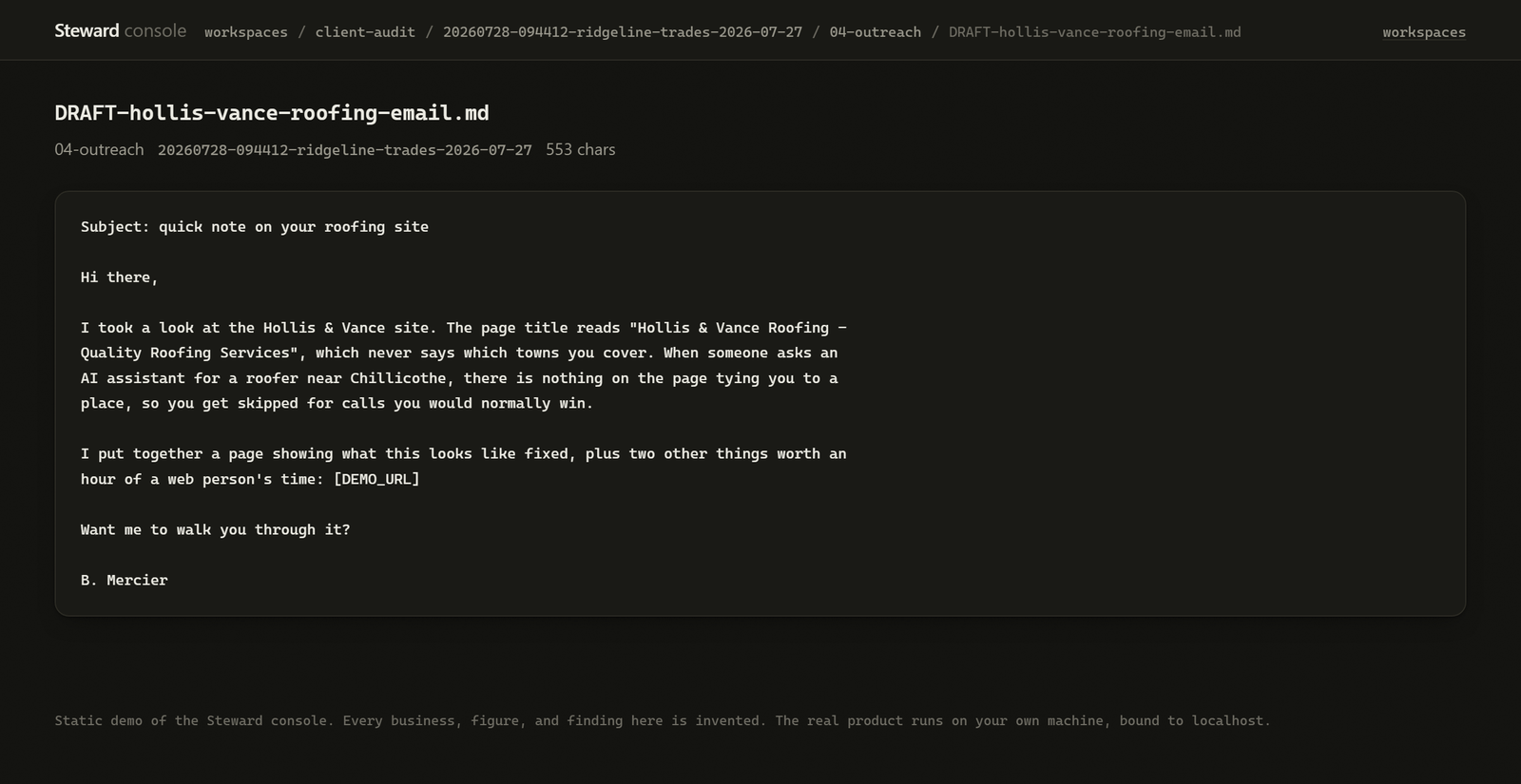Click the DRAFT-hollis-vance-roofing-email.md breadcrumb item

pyautogui.click(x=1094, y=32)
